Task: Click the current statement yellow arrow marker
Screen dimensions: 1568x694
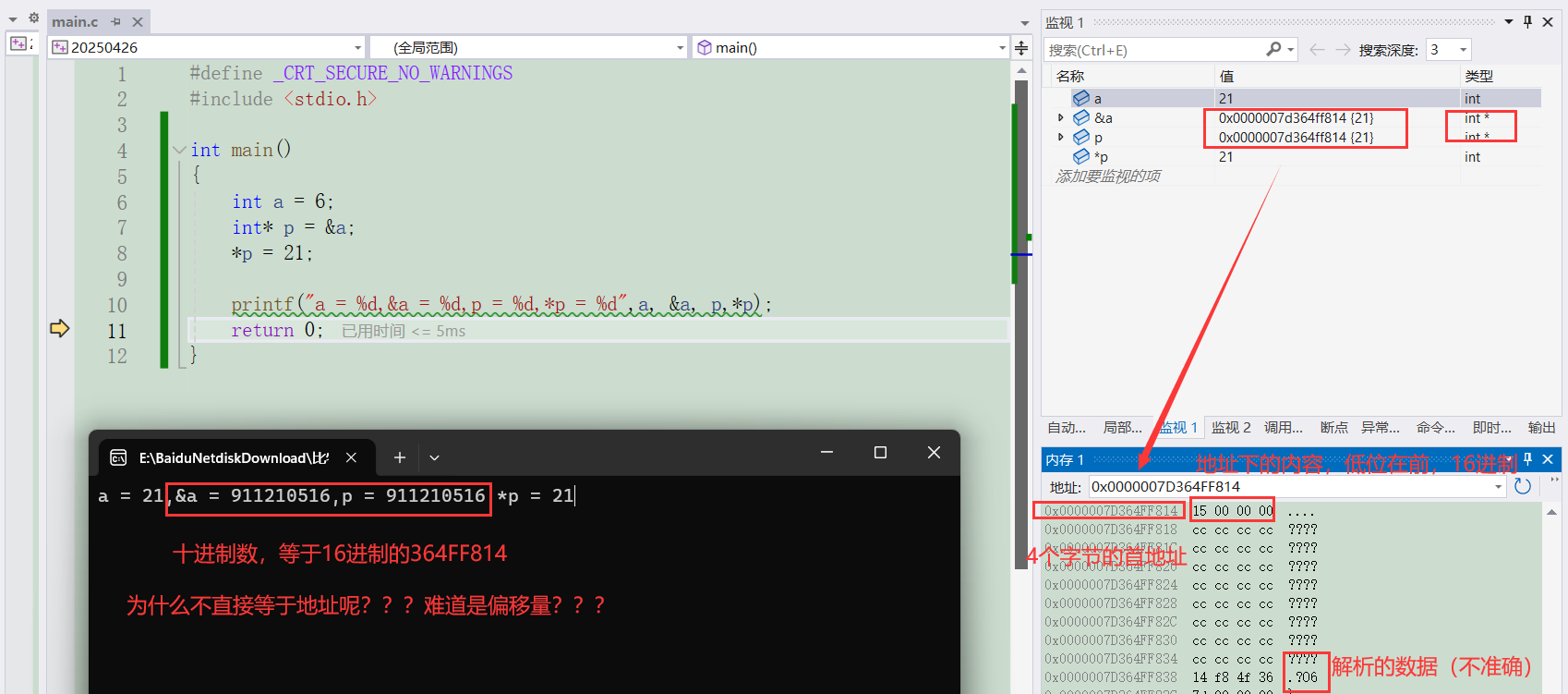Action: [59, 329]
